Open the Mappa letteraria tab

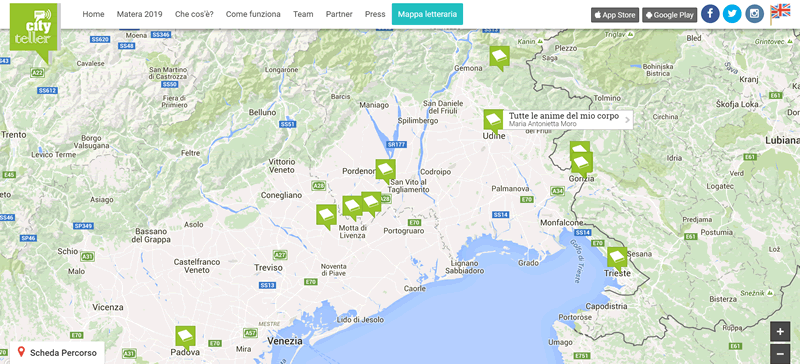pos(427,14)
